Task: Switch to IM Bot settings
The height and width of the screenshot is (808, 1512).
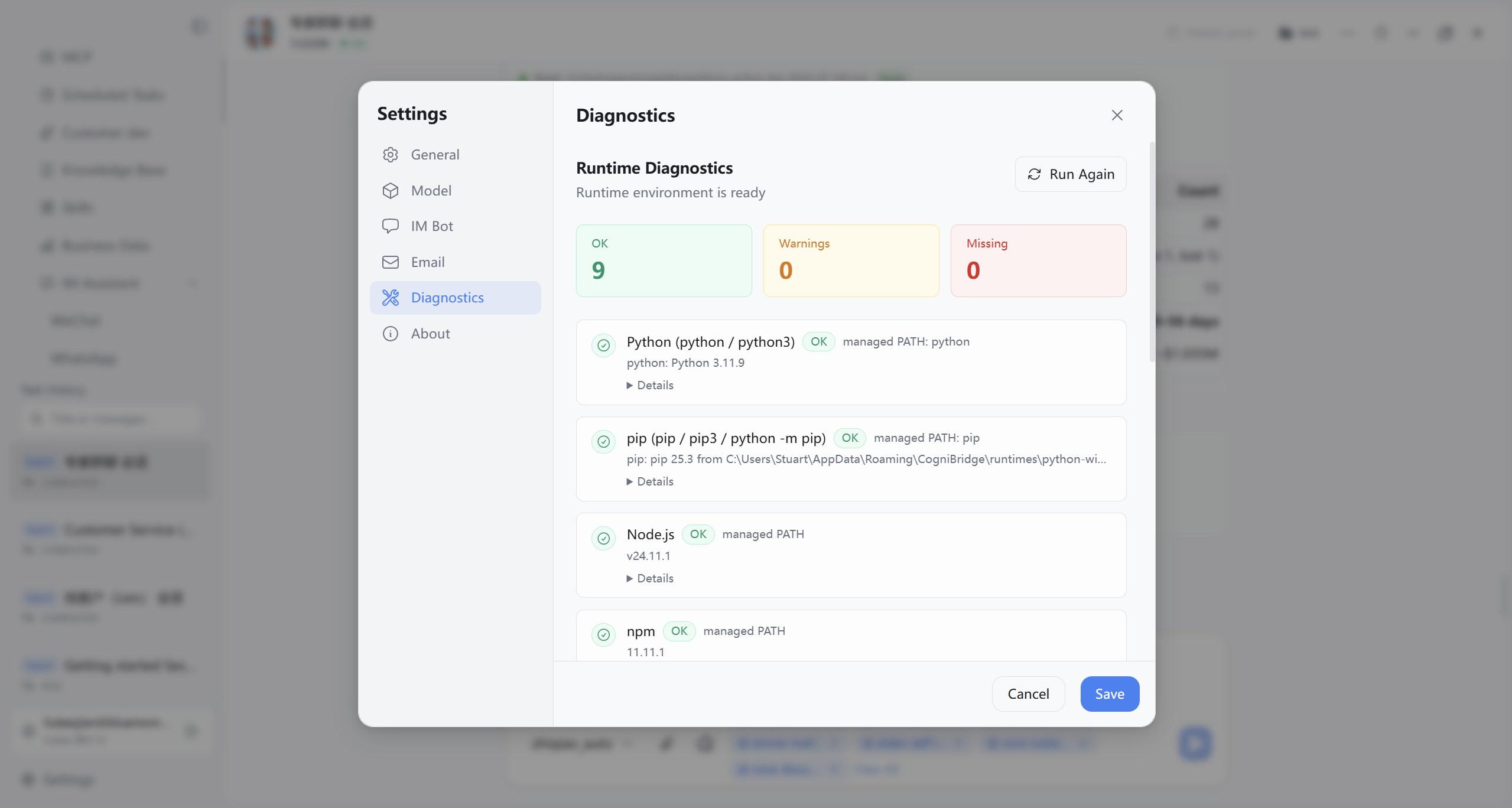Action: 455,226
